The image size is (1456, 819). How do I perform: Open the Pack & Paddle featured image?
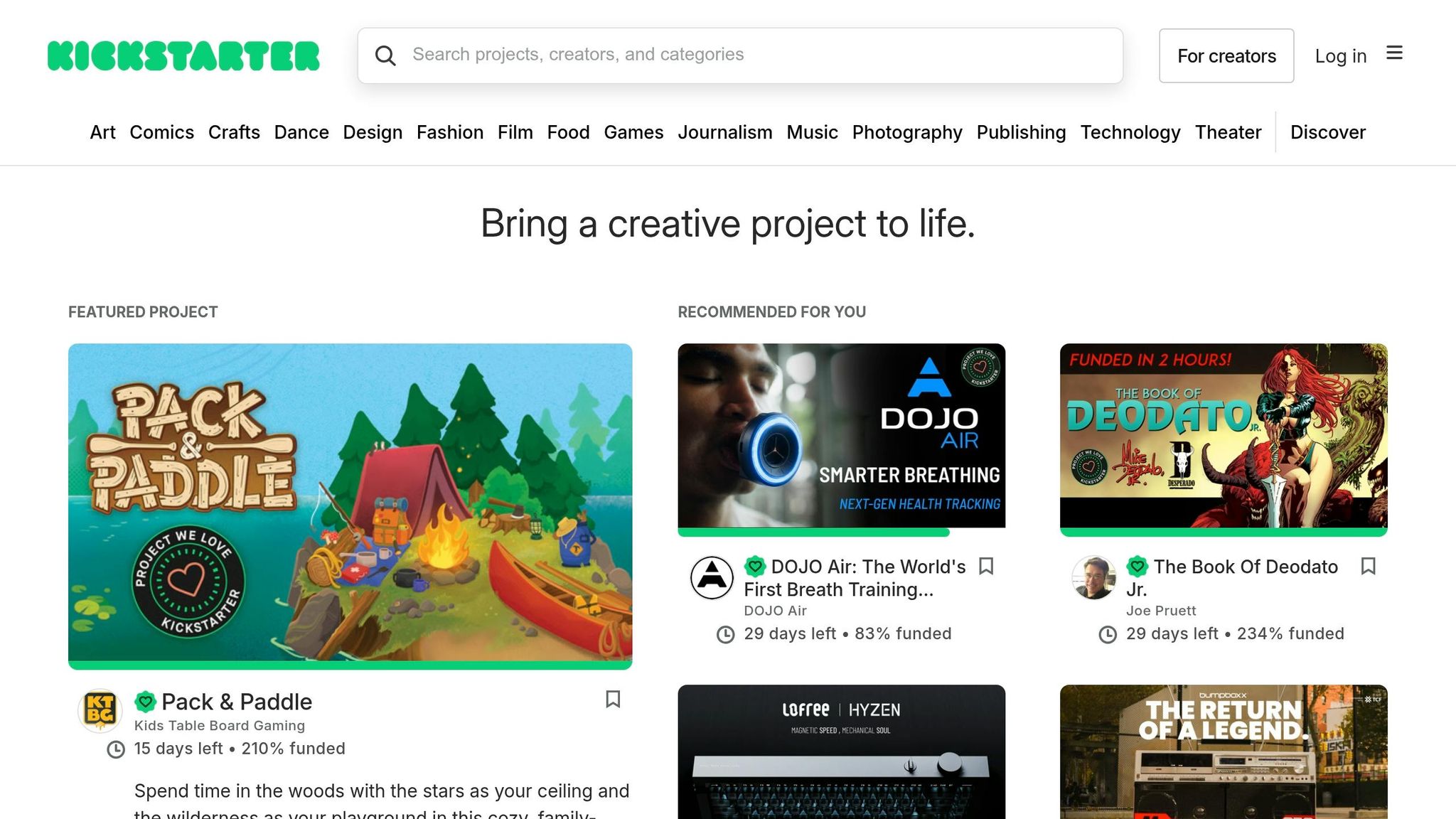pos(350,503)
